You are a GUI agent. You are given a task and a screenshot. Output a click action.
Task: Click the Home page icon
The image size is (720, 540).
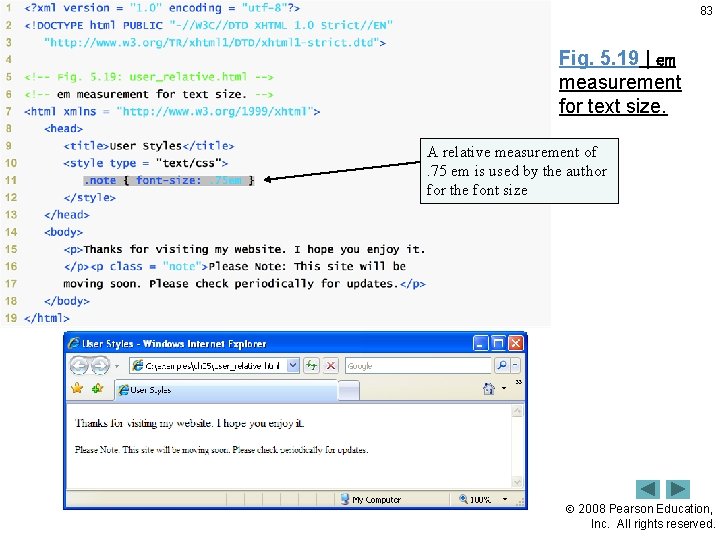489,388
